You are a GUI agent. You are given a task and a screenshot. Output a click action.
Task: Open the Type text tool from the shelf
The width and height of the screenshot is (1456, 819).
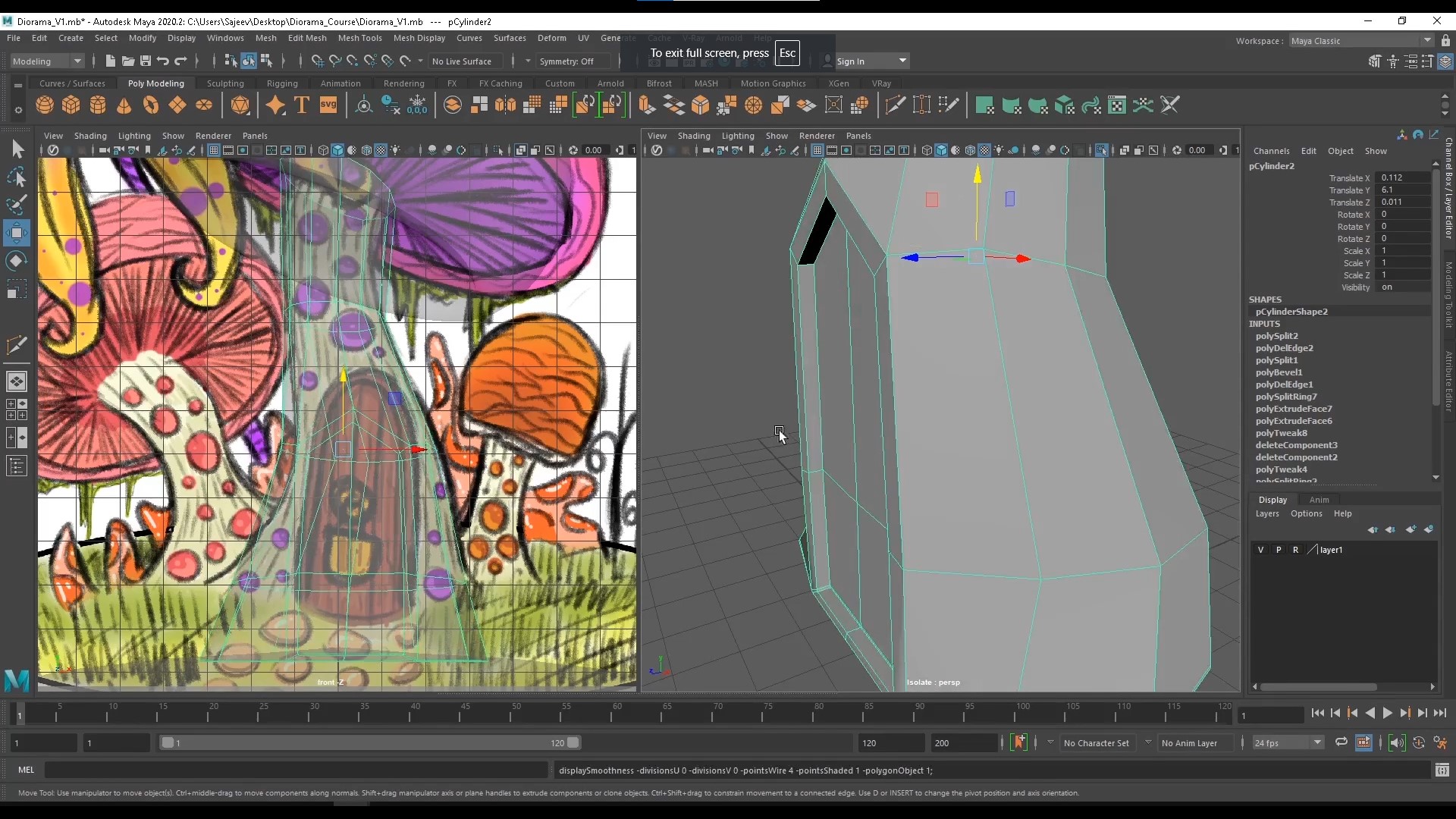pos(302,105)
